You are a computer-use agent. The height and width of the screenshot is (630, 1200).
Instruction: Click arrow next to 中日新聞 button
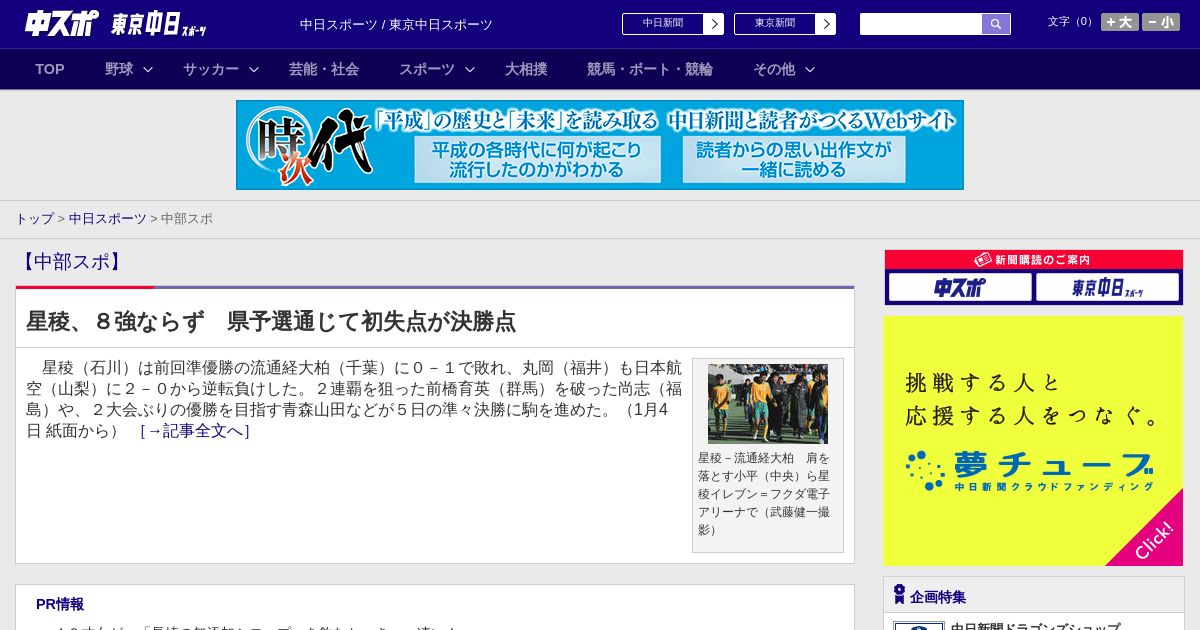pyautogui.click(x=714, y=24)
